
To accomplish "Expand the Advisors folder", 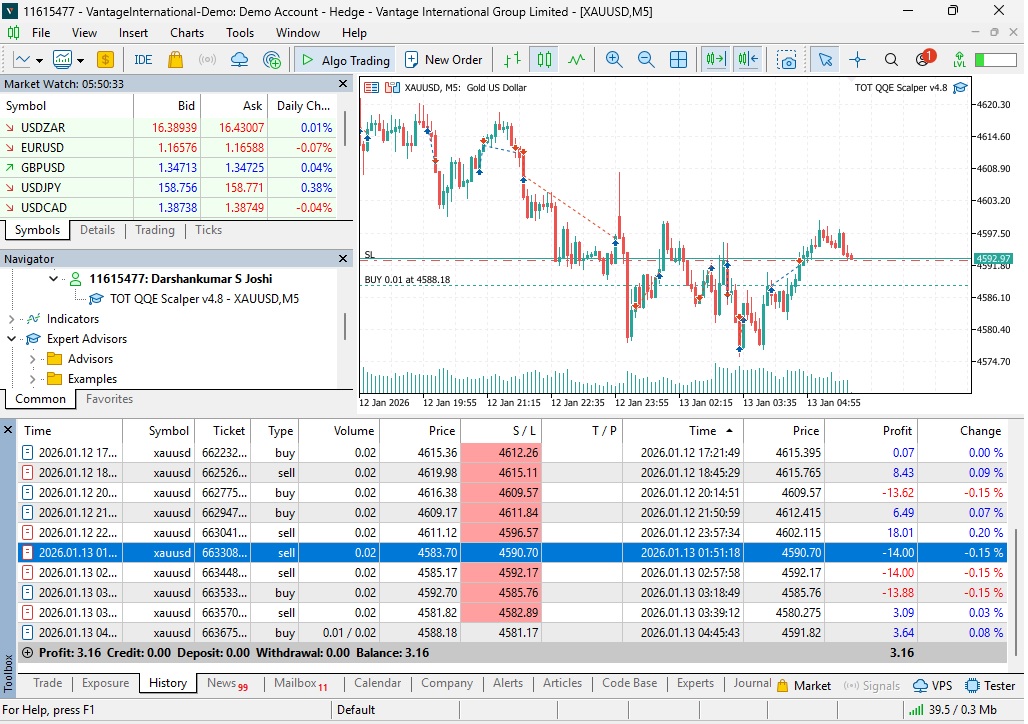I will tap(32, 359).
